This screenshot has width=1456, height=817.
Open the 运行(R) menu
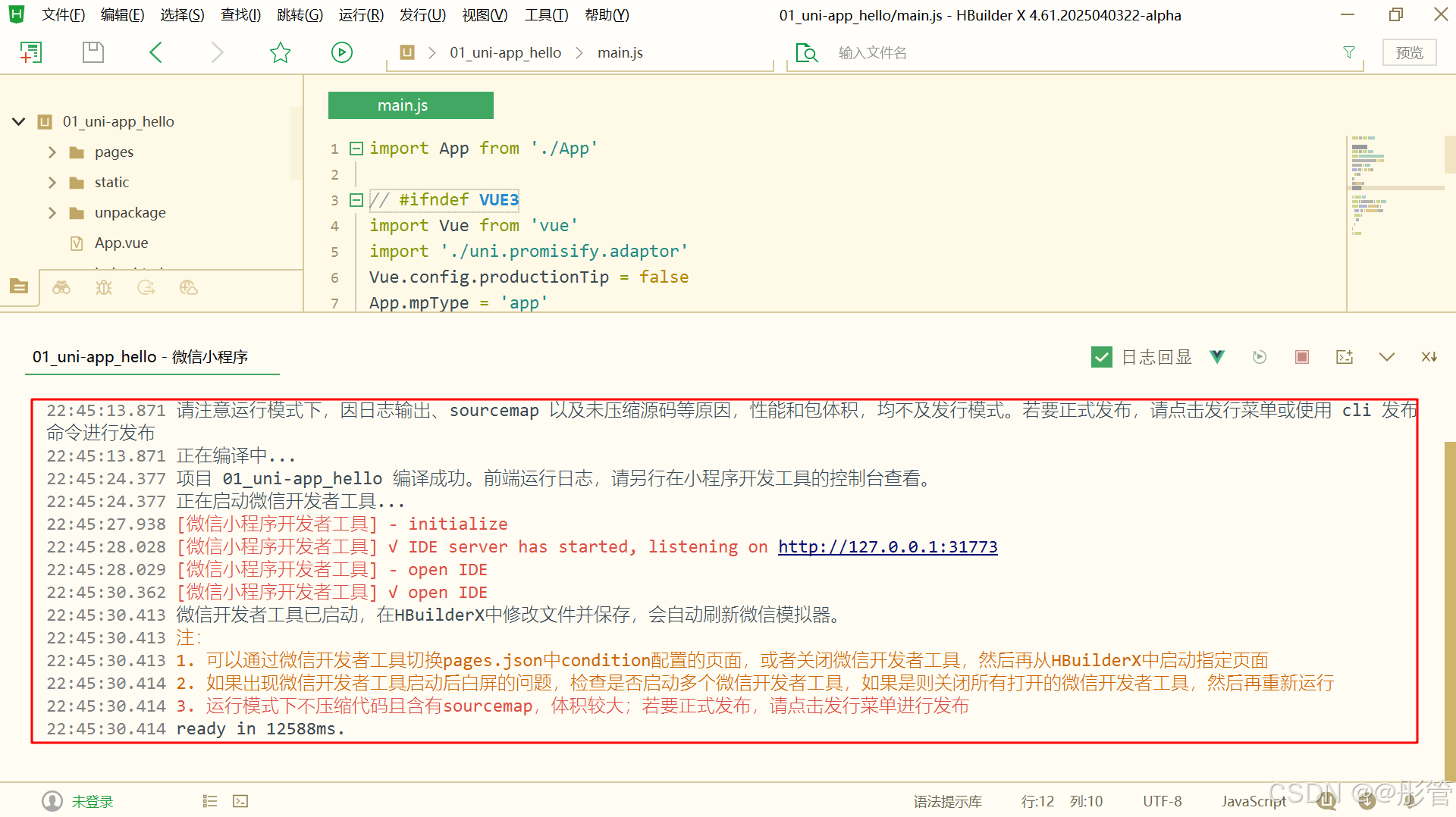tap(361, 15)
